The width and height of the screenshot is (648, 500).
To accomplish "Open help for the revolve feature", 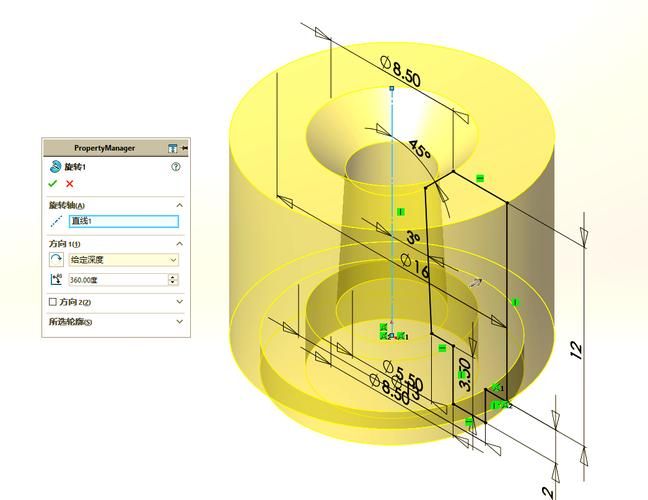I will (x=176, y=167).
